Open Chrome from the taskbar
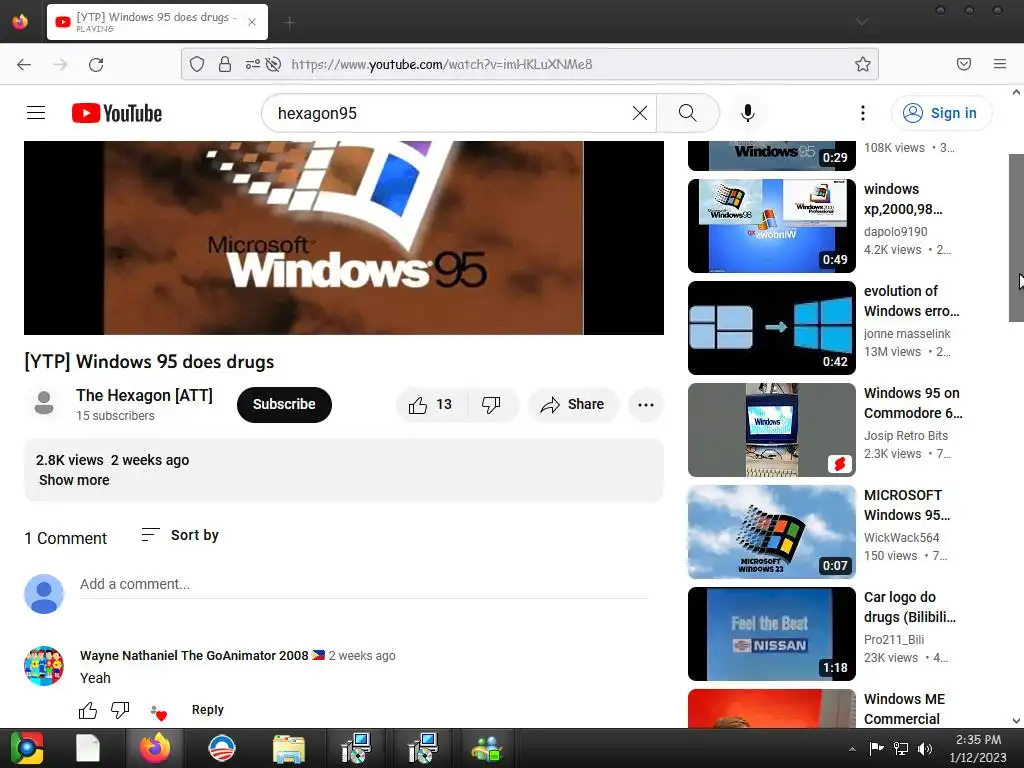 (x=27, y=748)
